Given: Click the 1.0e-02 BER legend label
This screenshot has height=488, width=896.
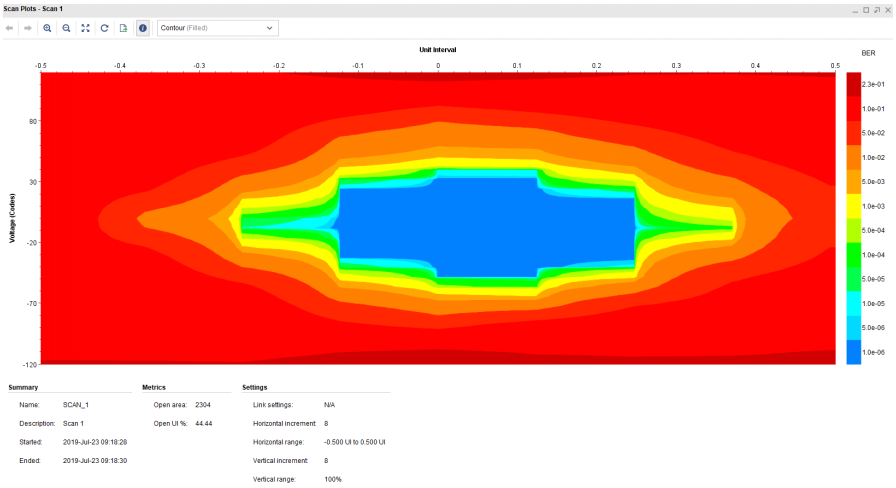Looking at the screenshot, I should point(873,158).
